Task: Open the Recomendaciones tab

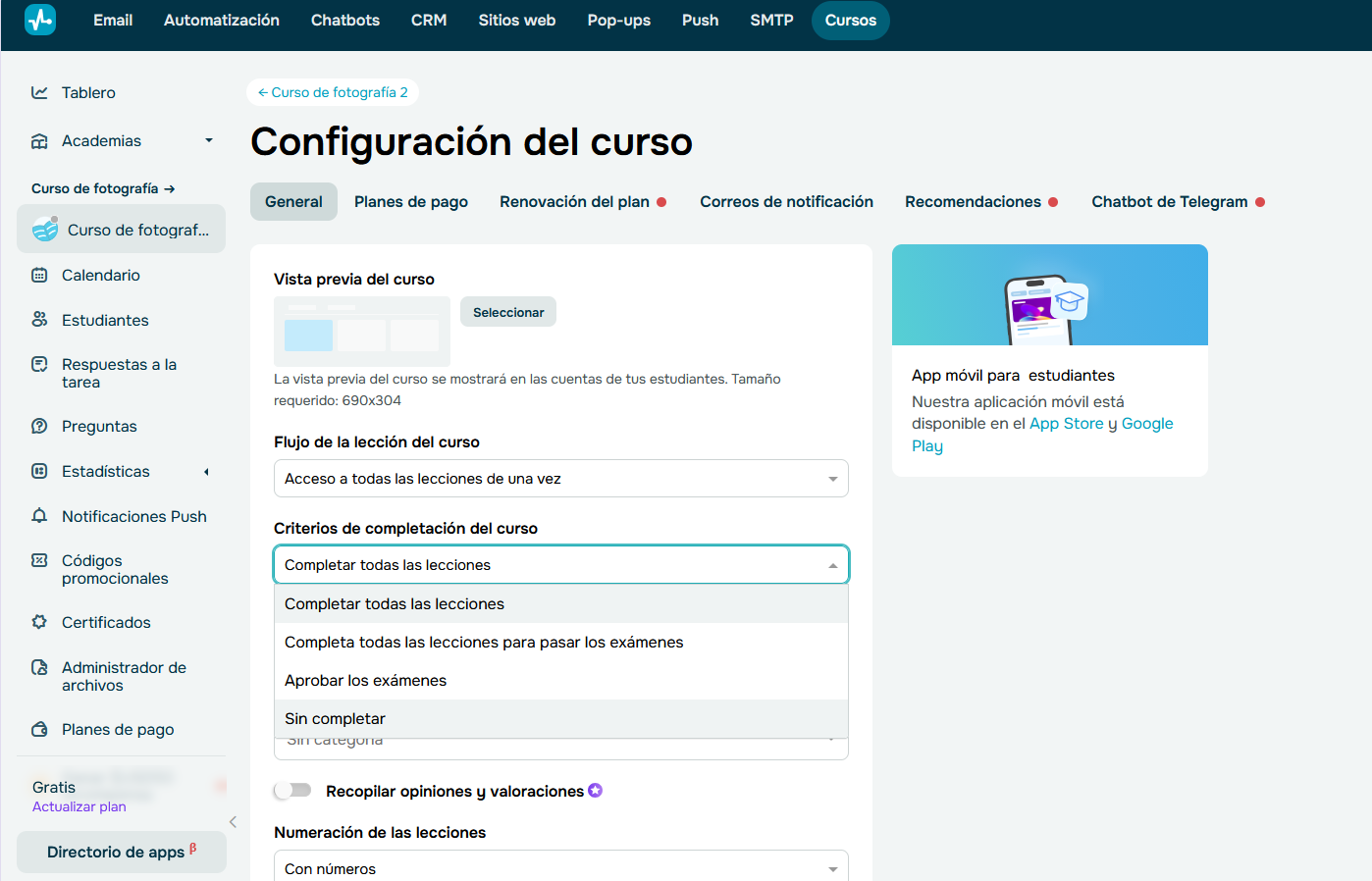Action: pyautogui.click(x=981, y=202)
